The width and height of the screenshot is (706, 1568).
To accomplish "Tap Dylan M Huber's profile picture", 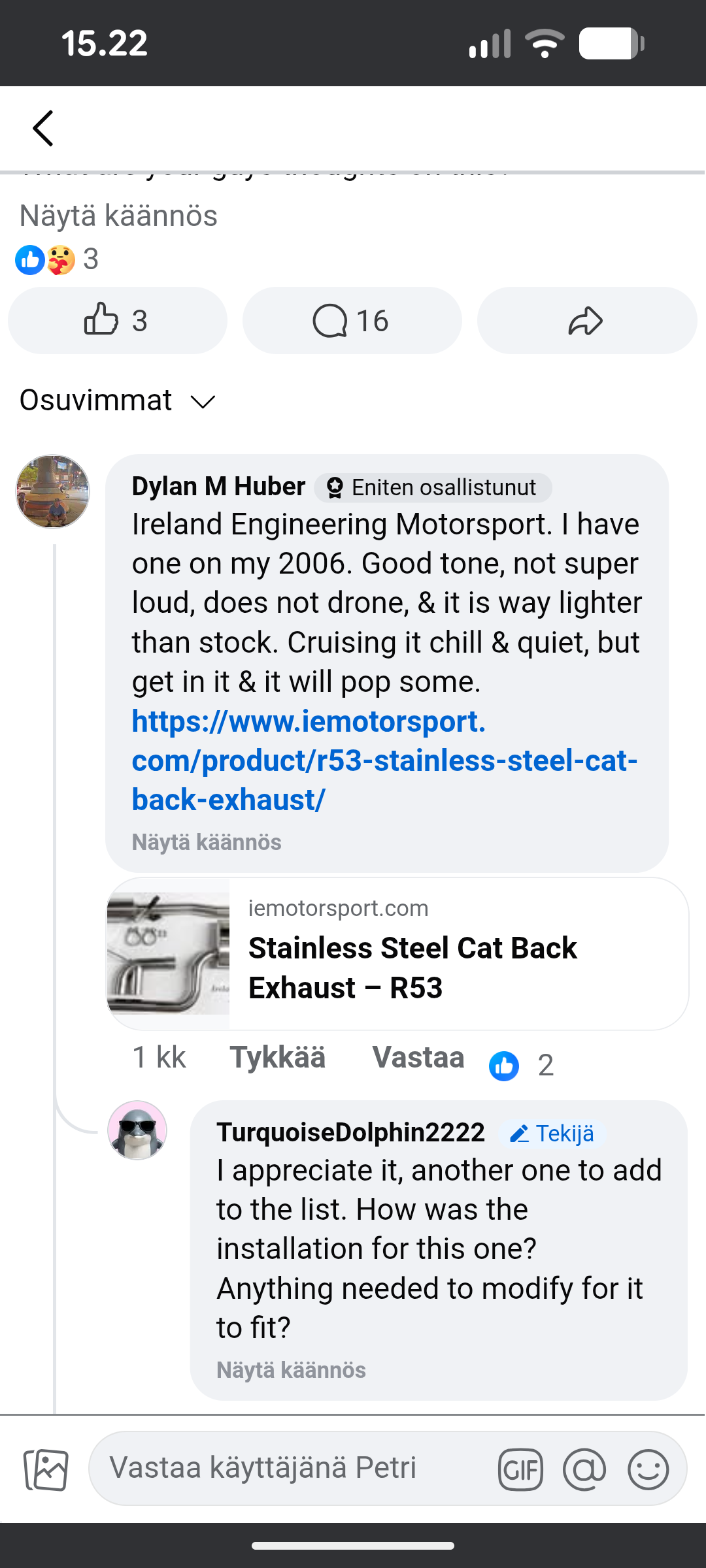I will [x=53, y=492].
